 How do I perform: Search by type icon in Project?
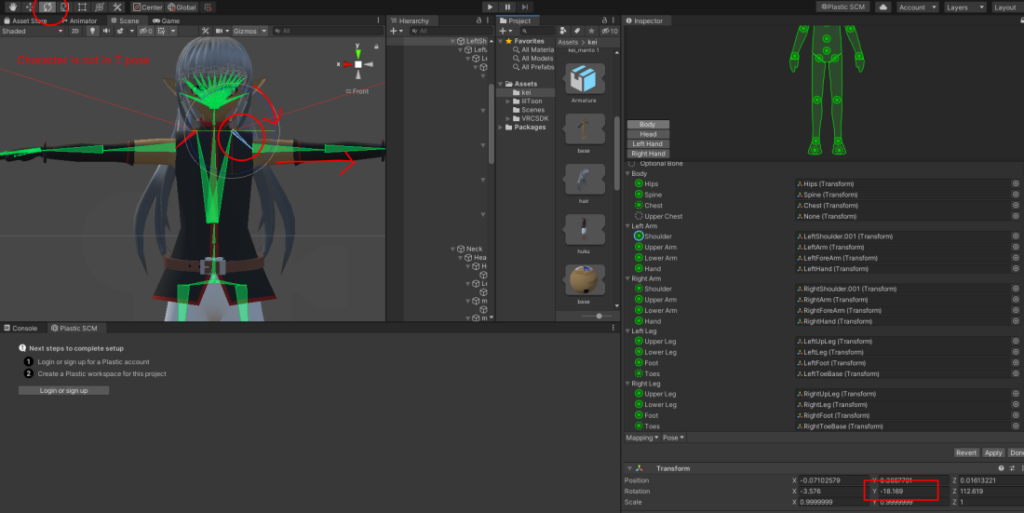[x=564, y=31]
